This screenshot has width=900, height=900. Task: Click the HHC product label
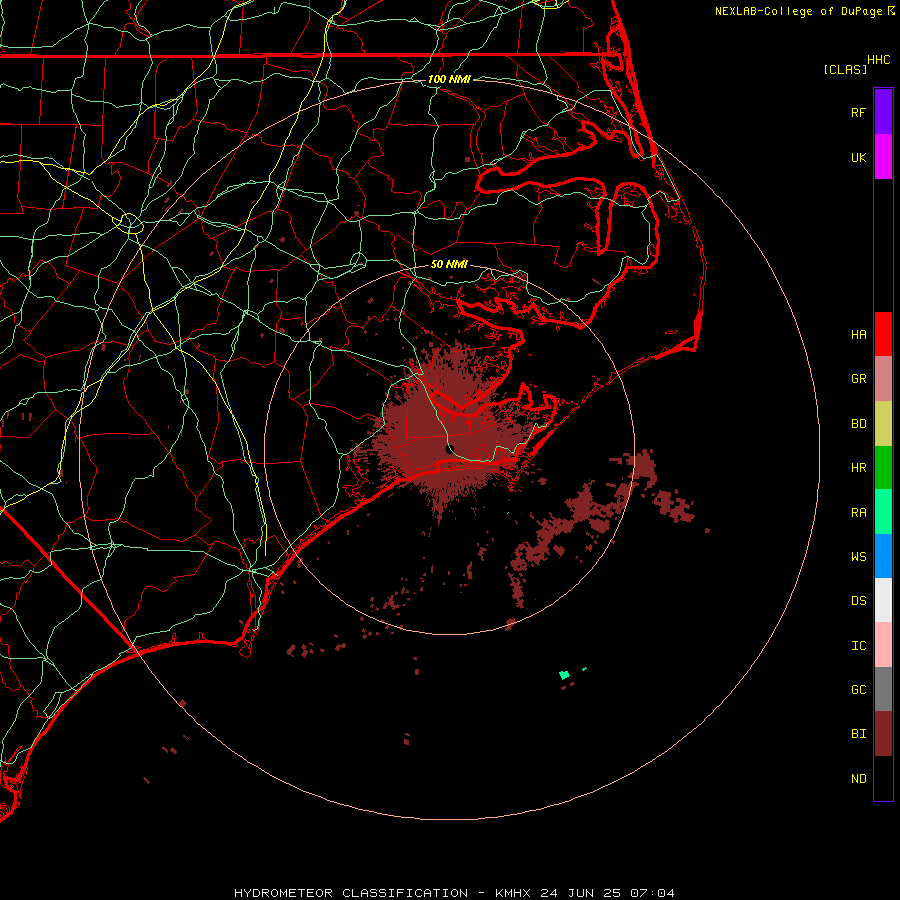coord(878,60)
